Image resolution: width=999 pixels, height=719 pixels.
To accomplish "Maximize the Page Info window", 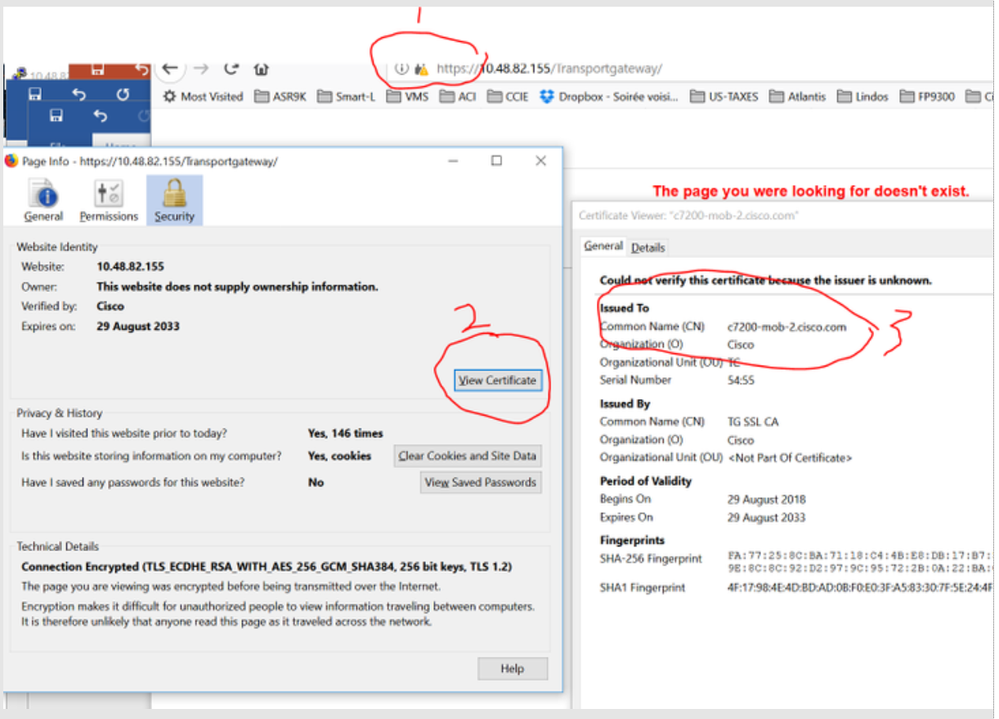I will (496, 160).
